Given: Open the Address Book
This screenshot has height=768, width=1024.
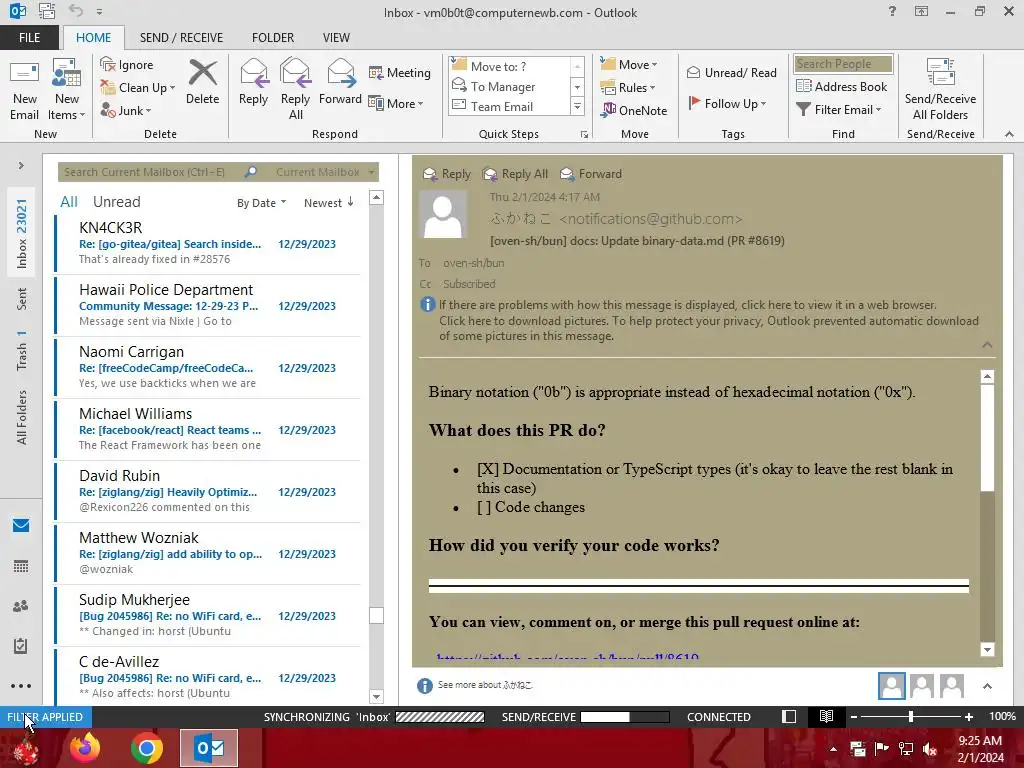Looking at the screenshot, I should click(842, 86).
